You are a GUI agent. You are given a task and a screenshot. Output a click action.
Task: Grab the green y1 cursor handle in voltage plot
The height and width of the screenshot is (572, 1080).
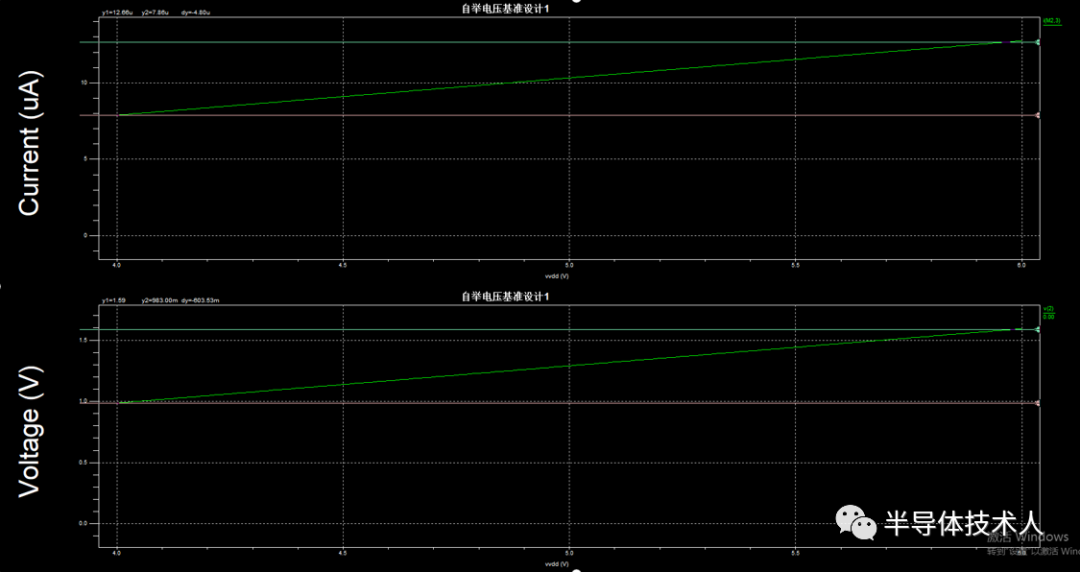[1038, 329]
